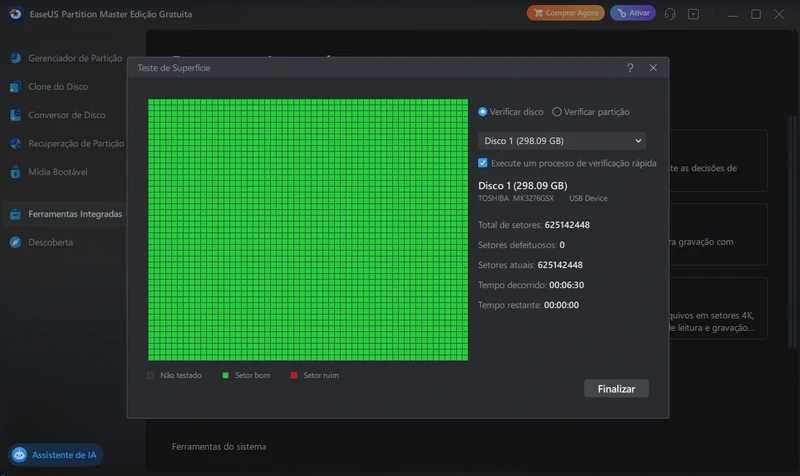Viewport: 800px width, 476px height.
Task: Close the Teste de Superfície dialog
Action: pos(653,68)
